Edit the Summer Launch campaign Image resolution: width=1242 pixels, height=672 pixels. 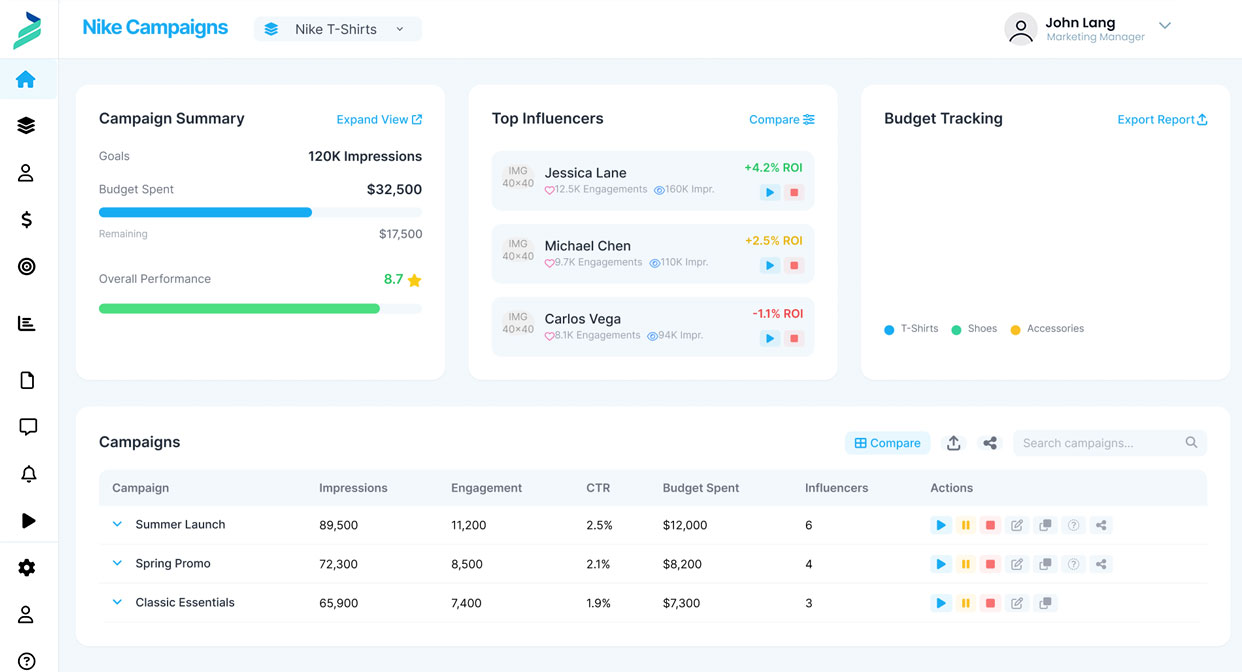[1017, 525]
